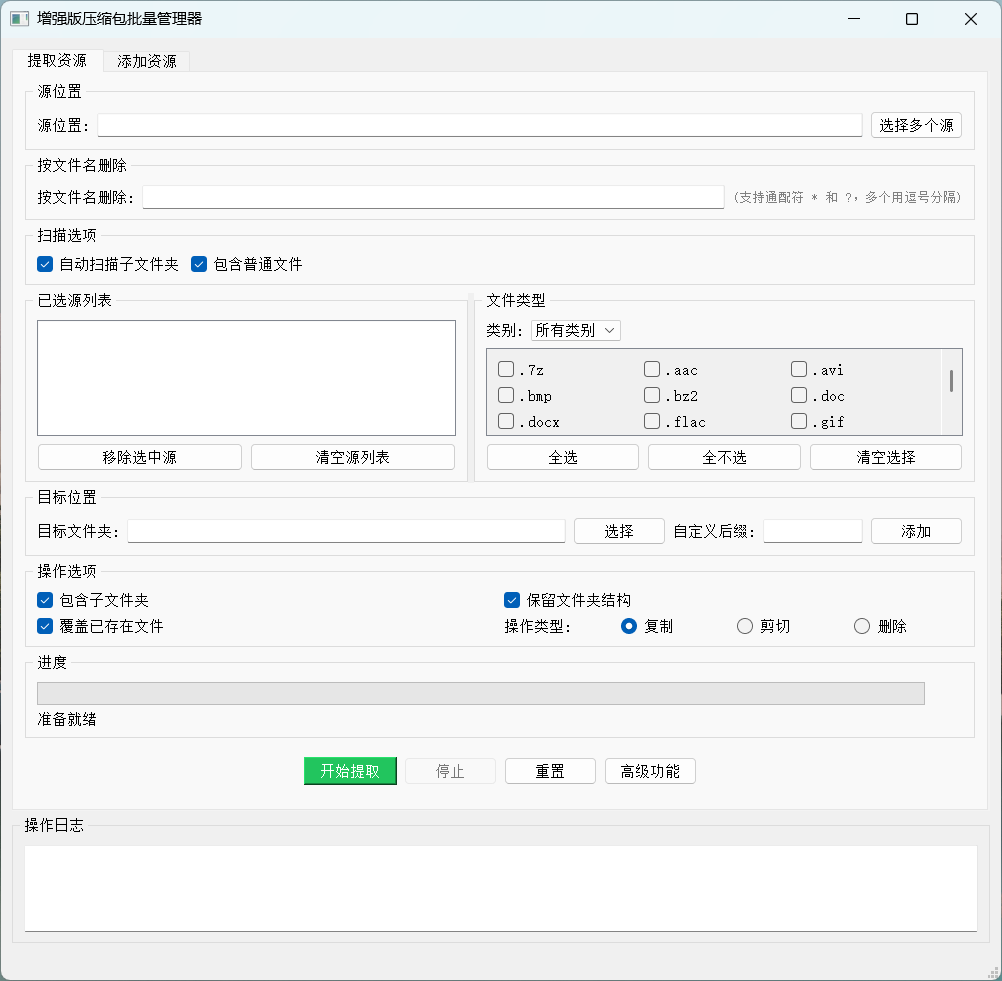Choose the 删除 operation radio button

tap(862, 627)
